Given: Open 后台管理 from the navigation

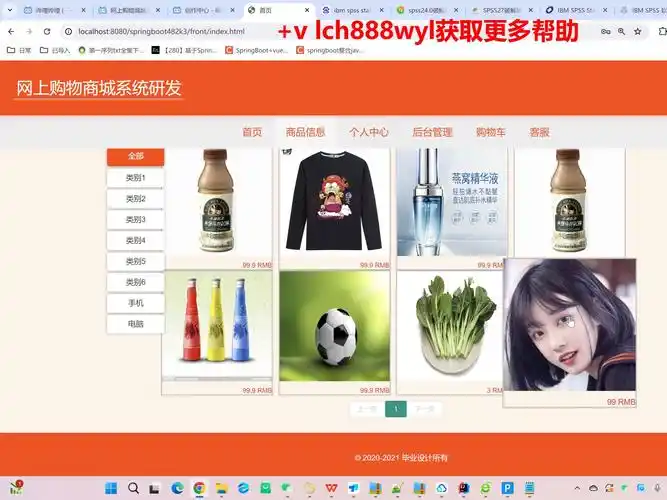Looking at the screenshot, I should [432, 132].
